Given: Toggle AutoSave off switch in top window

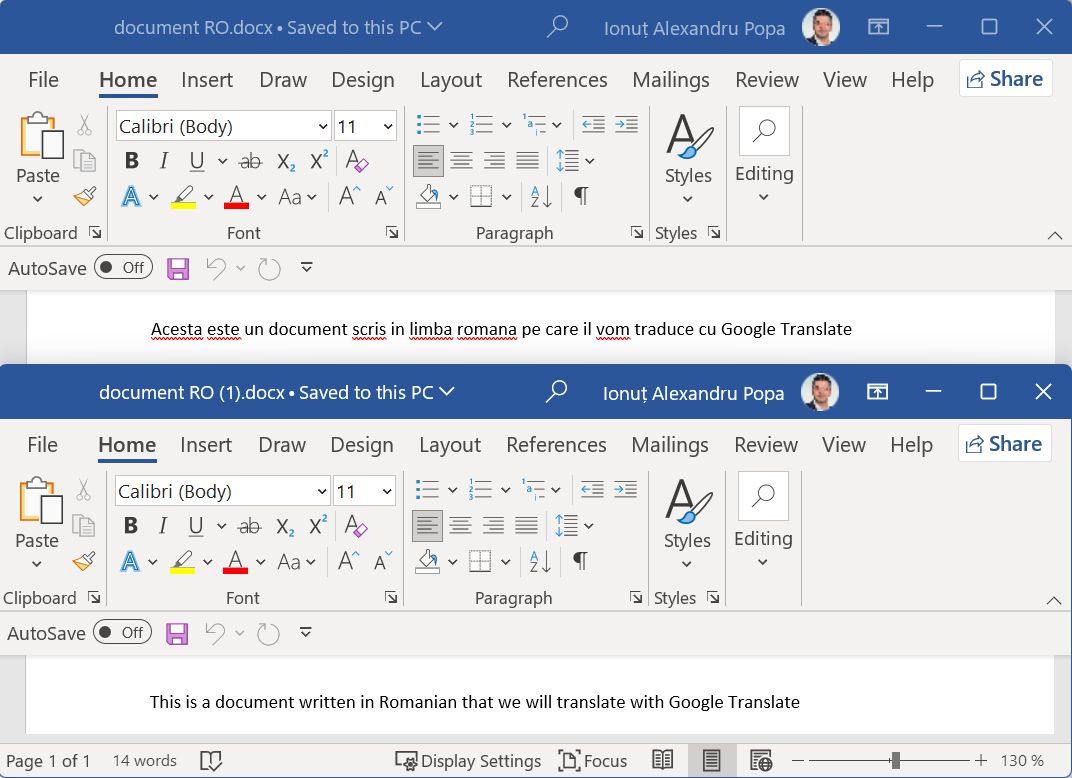Looking at the screenshot, I should click(x=123, y=267).
